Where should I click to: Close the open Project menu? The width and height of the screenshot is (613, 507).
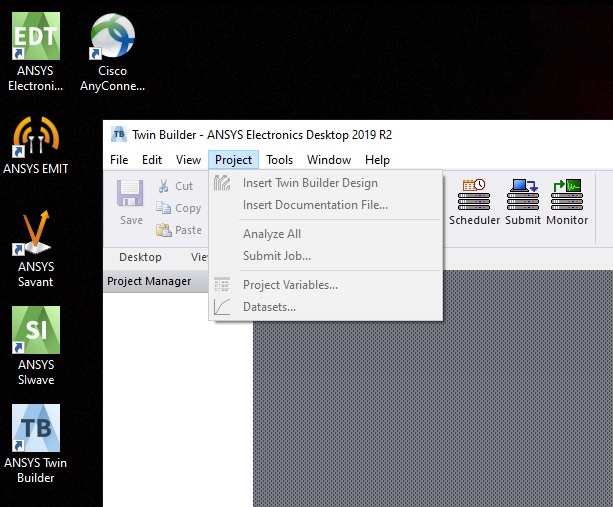click(233, 160)
